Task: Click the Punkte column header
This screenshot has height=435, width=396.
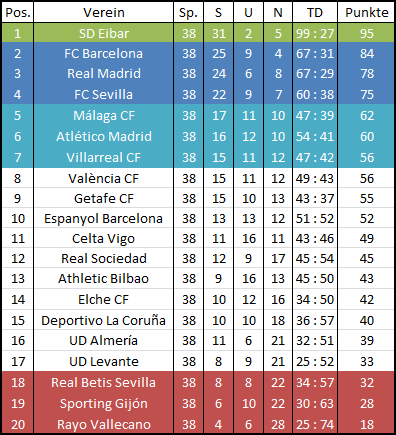Action: [366, 13]
